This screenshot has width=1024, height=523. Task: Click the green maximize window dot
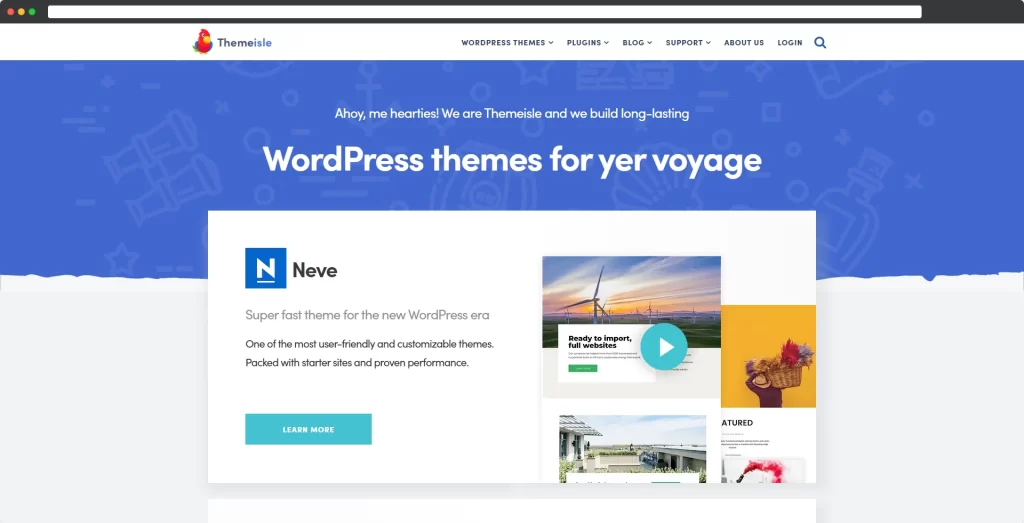point(32,12)
